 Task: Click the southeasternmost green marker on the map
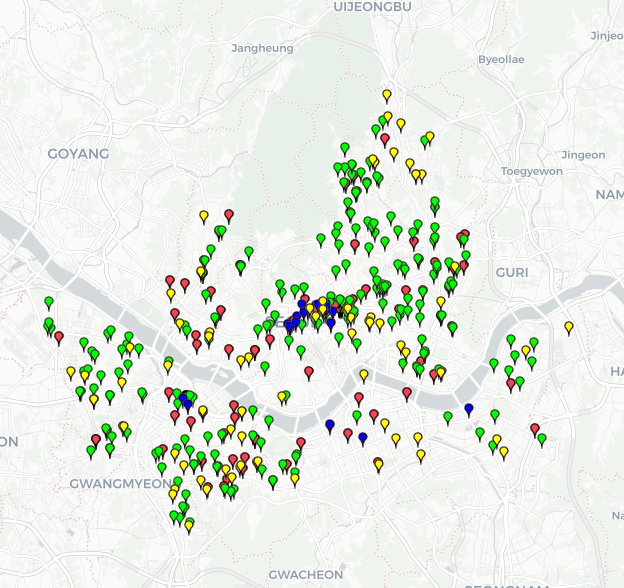[x=541, y=438]
